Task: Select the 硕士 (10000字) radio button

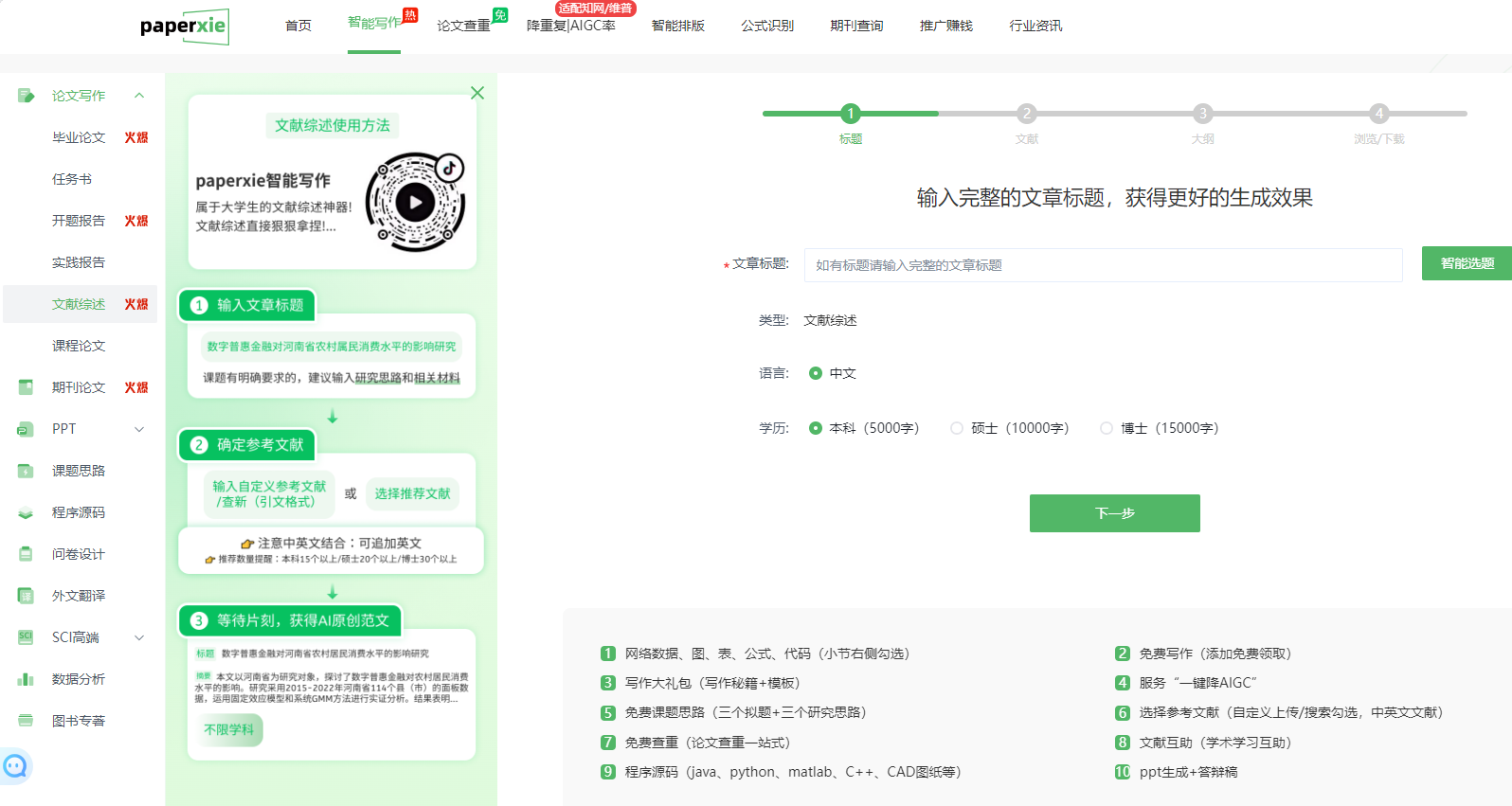Action: tap(957, 428)
